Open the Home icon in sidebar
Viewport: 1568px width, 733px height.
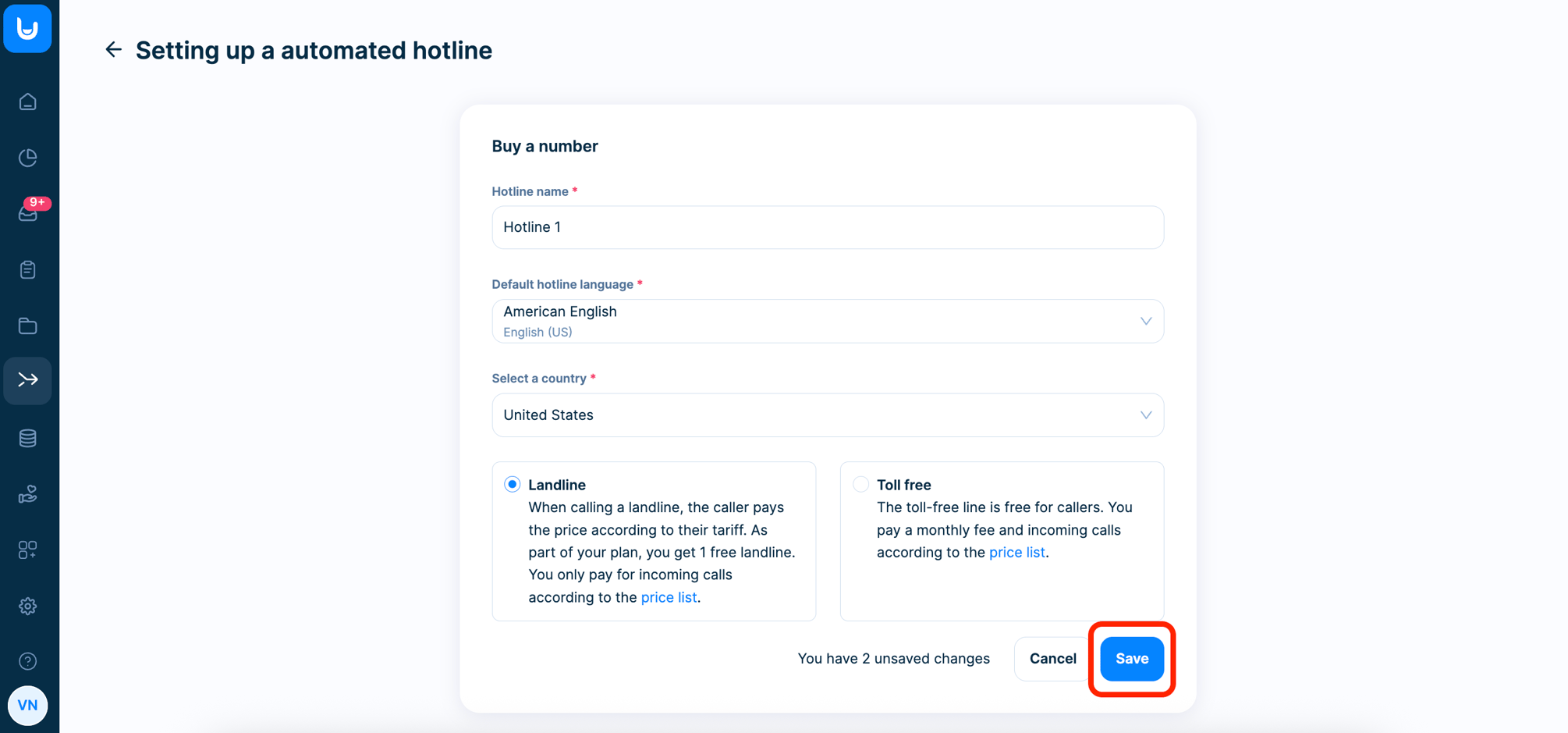27,102
